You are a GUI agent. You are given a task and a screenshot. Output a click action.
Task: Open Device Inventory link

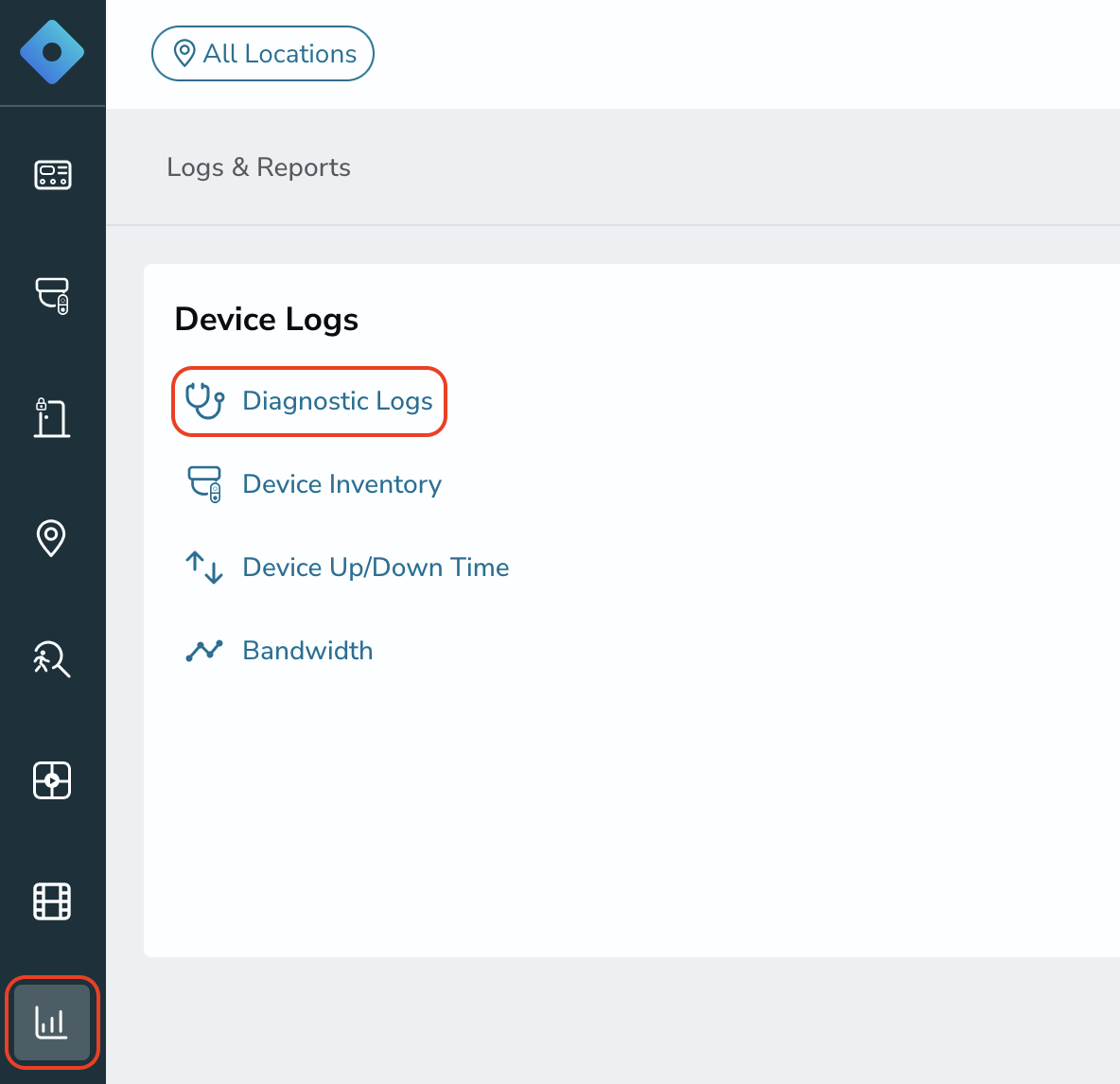coord(342,484)
